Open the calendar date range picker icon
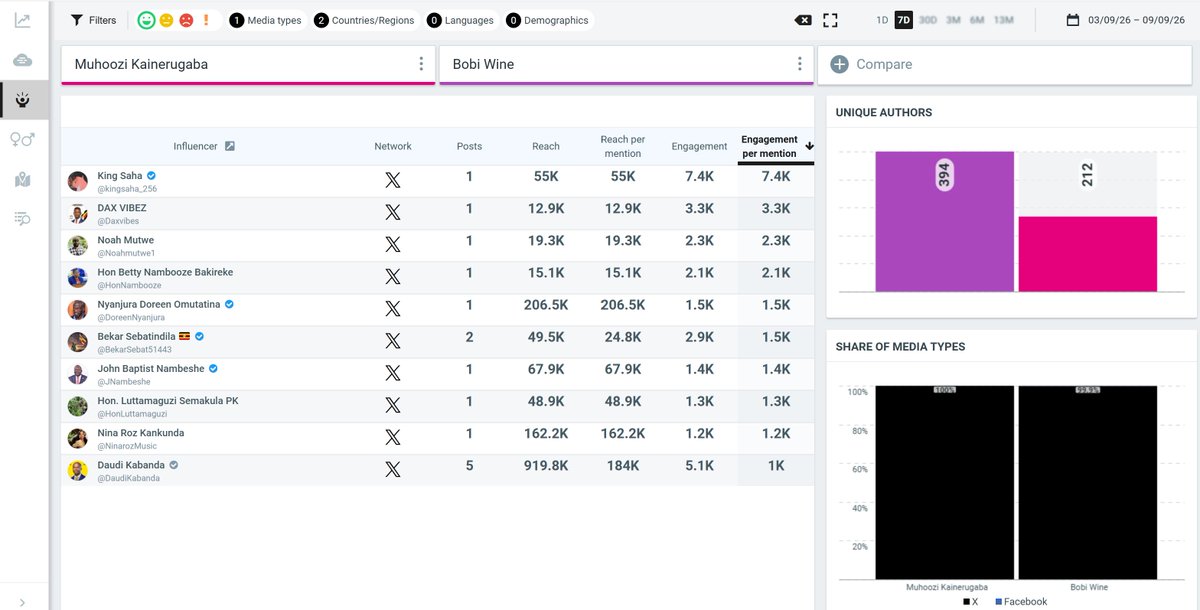Screen dimensions: 1200x610 tap(1073, 20)
